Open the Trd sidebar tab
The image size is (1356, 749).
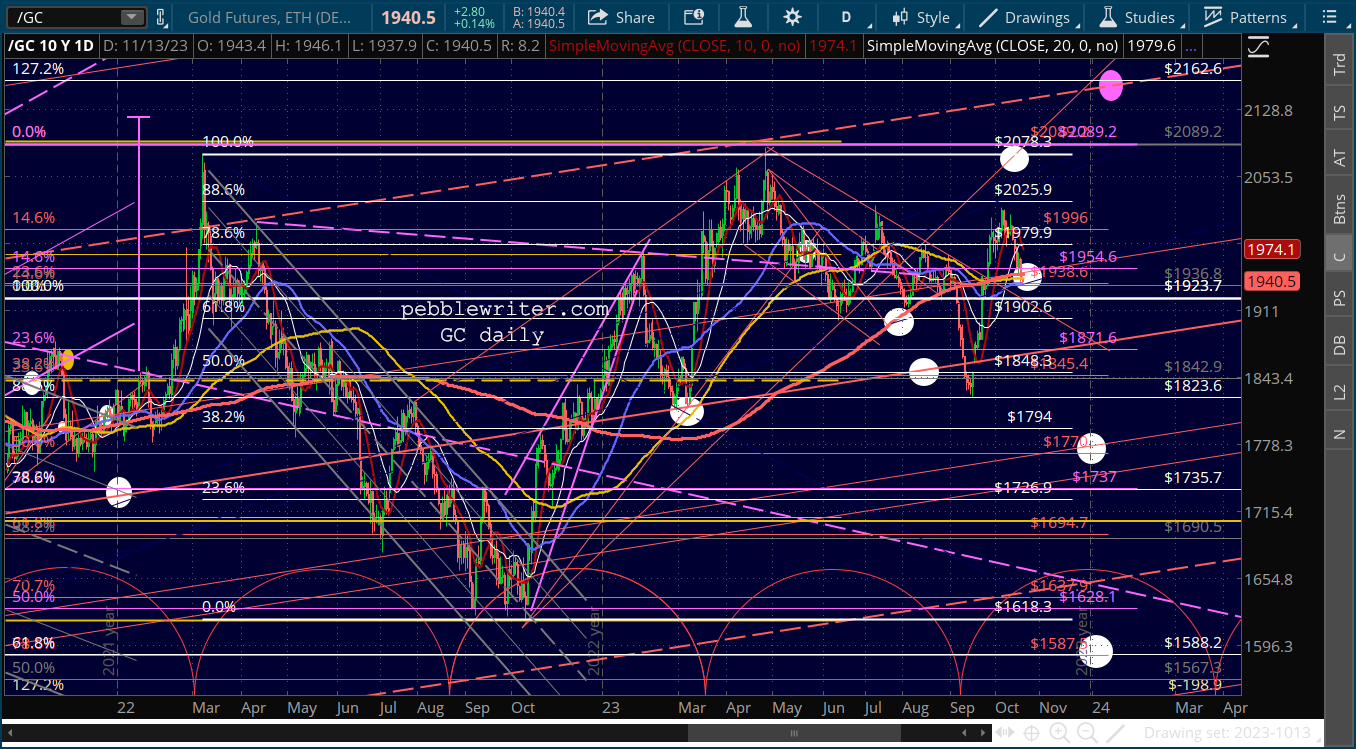tap(1339, 65)
